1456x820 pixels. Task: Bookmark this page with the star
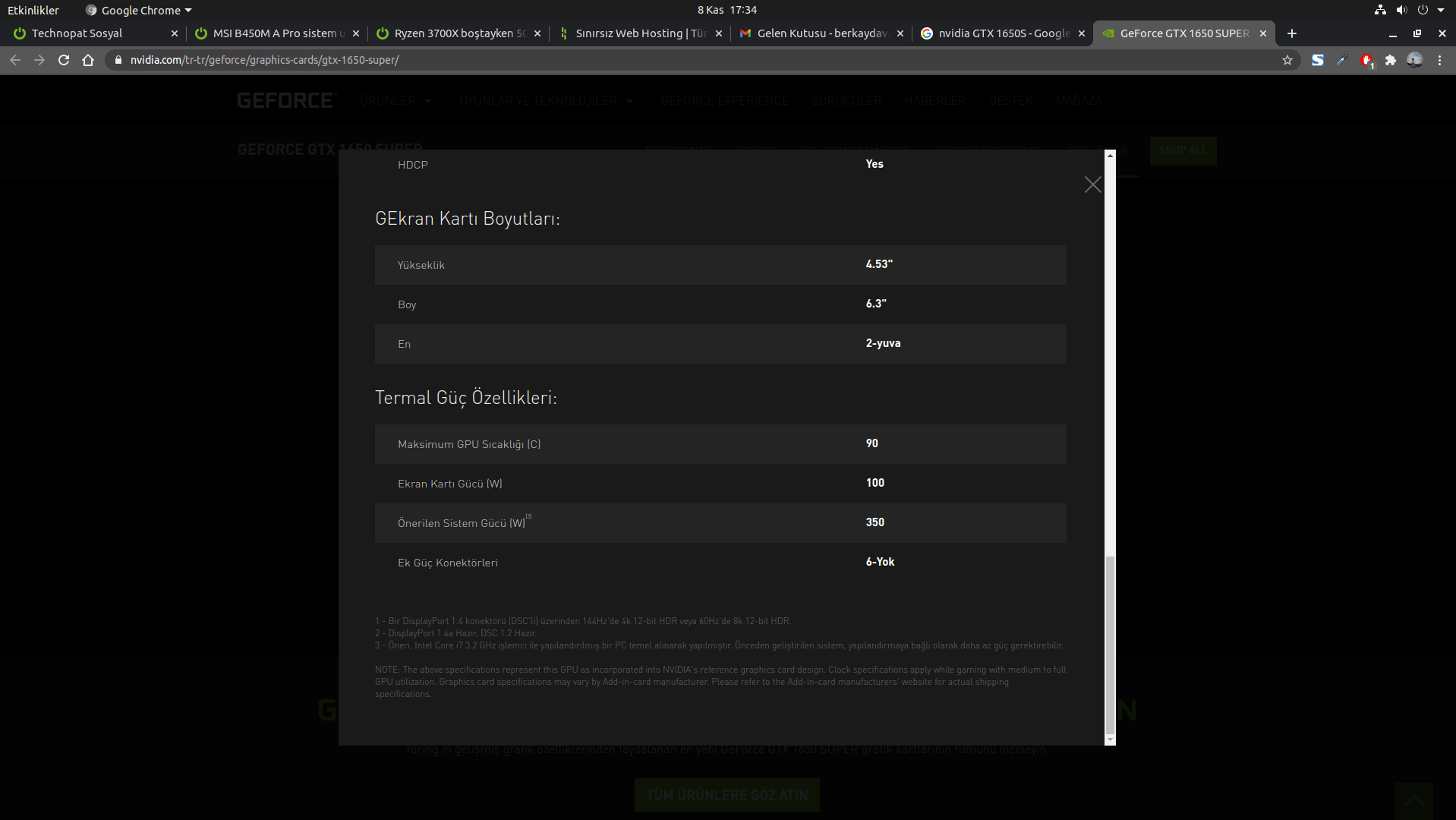(1287, 60)
